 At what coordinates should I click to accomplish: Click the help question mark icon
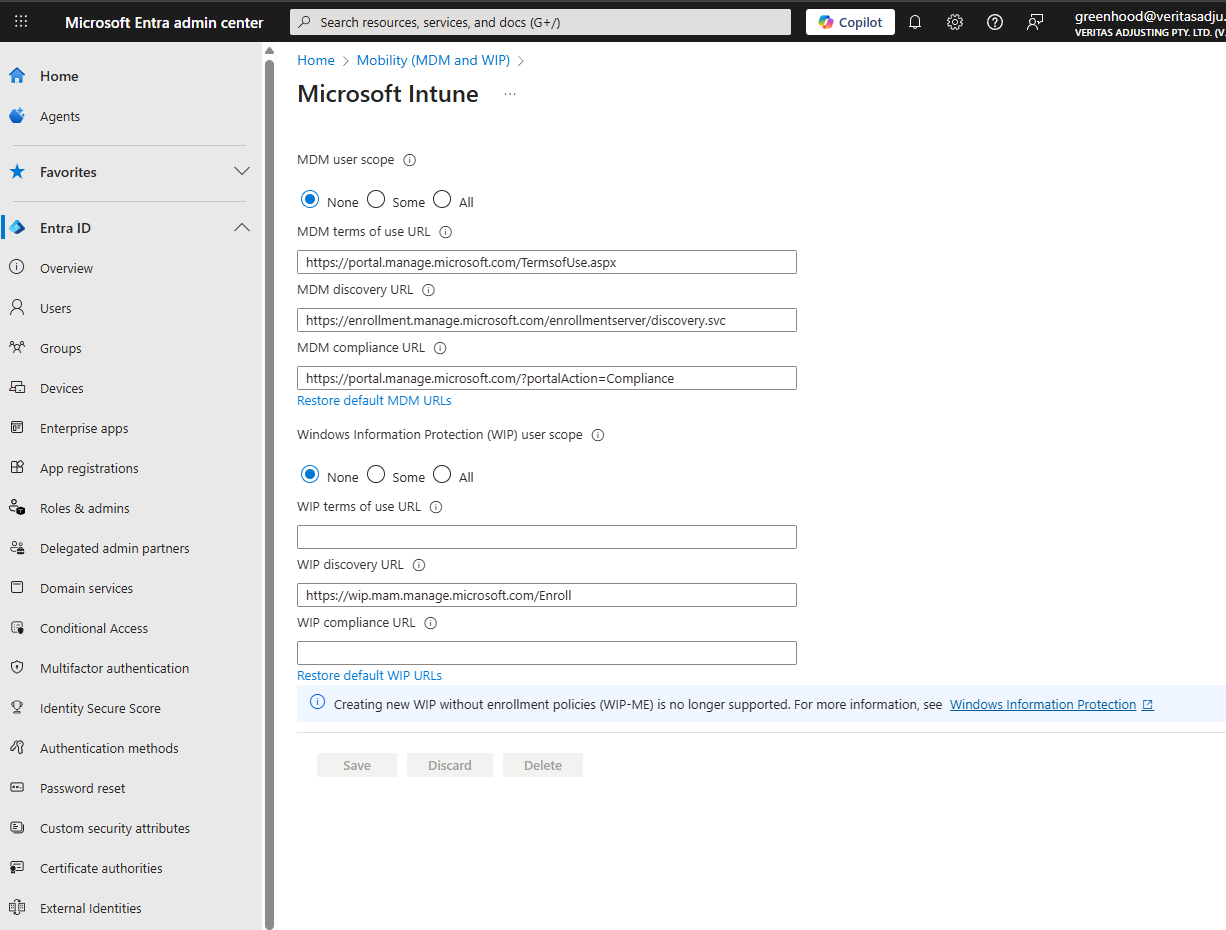pos(995,22)
